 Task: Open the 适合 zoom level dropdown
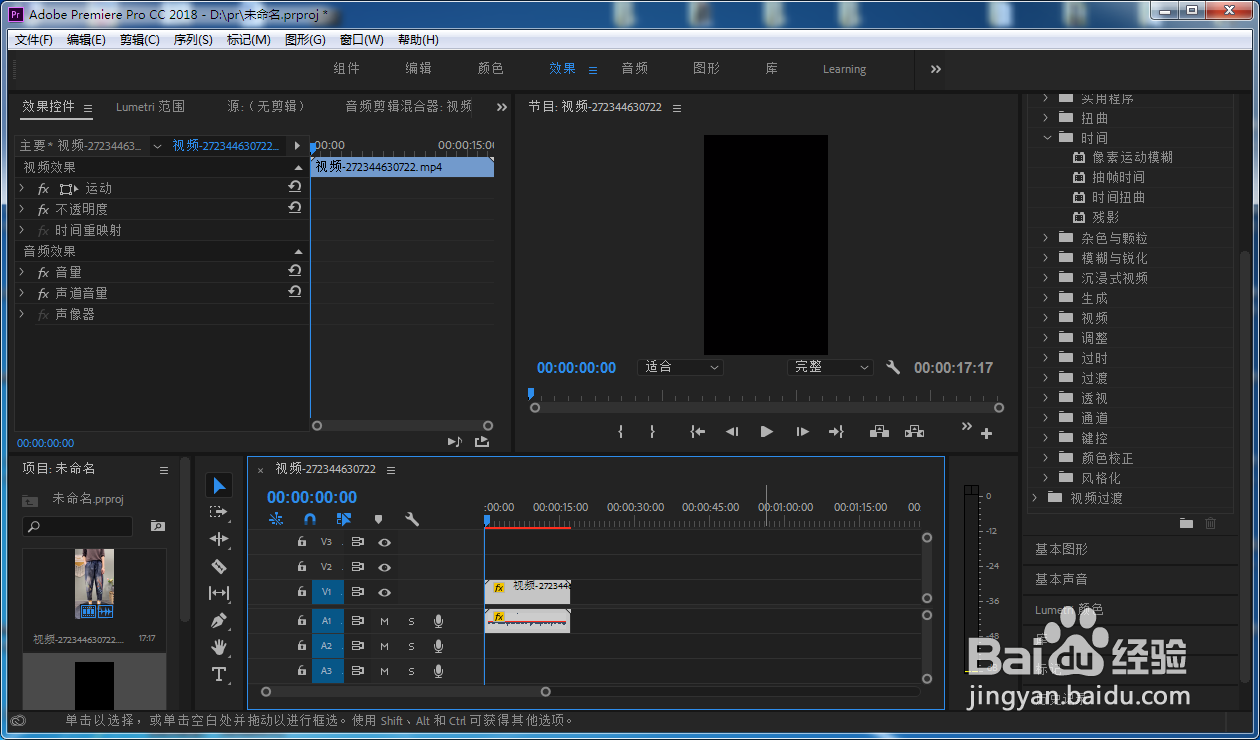[x=680, y=367]
